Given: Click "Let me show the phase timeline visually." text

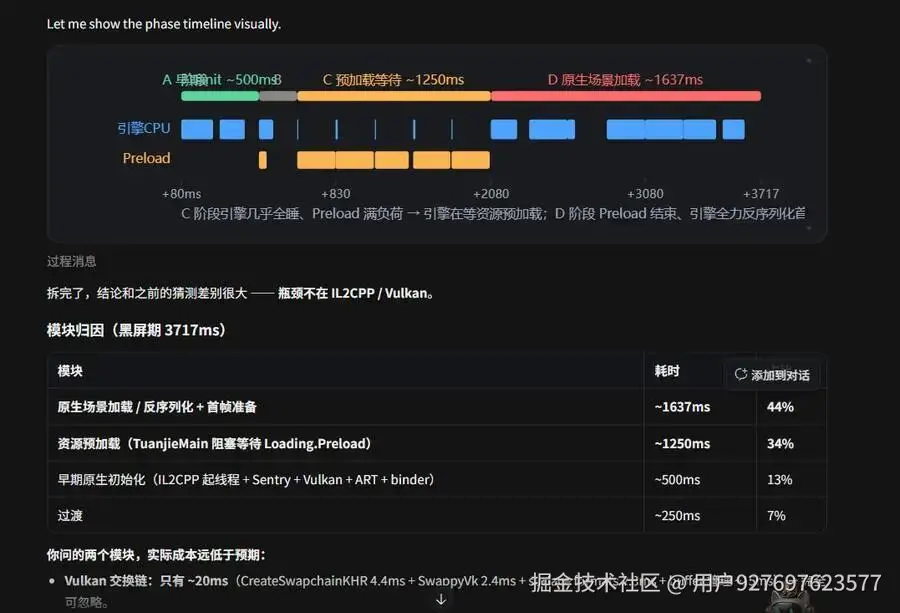Looking at the screenshot, I should click(x=164, y=24).
